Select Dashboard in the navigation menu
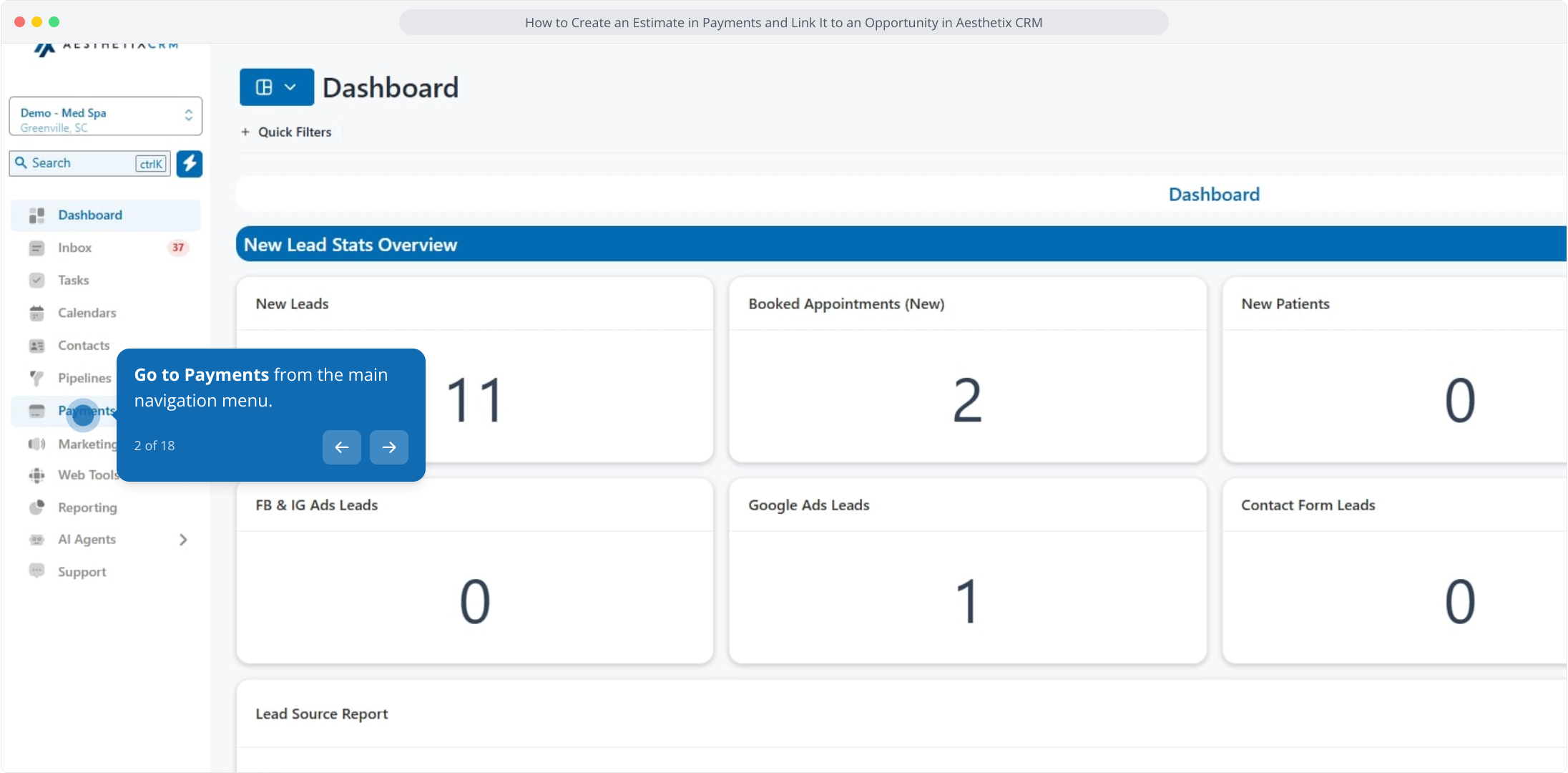 click(90, 215)
